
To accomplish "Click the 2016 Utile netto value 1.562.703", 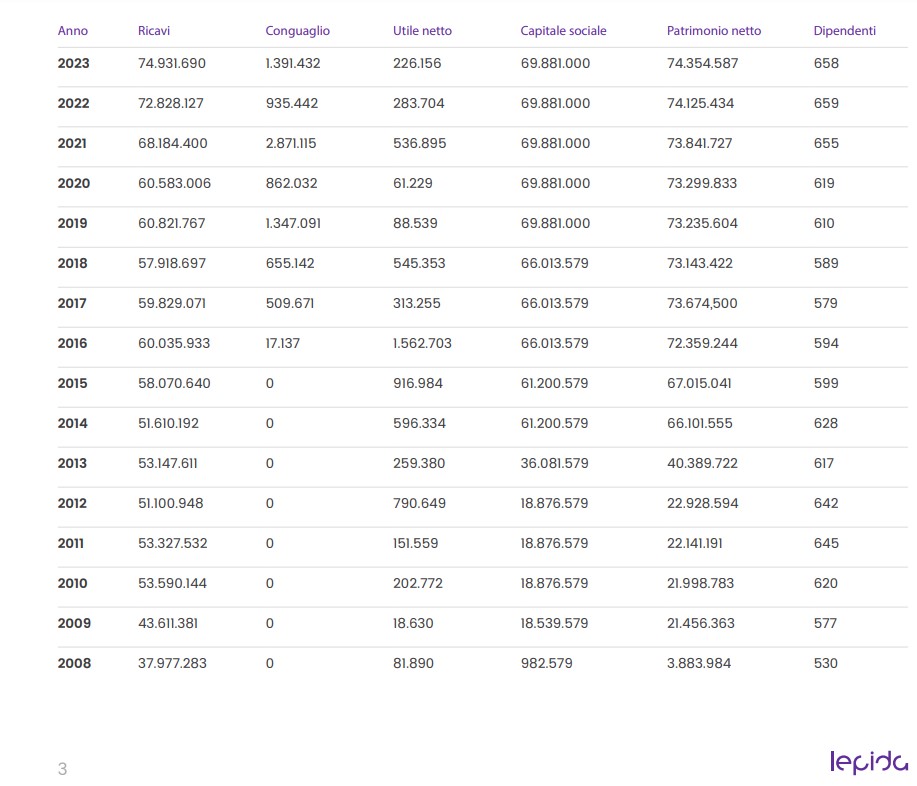I will [x=422, y=343].
